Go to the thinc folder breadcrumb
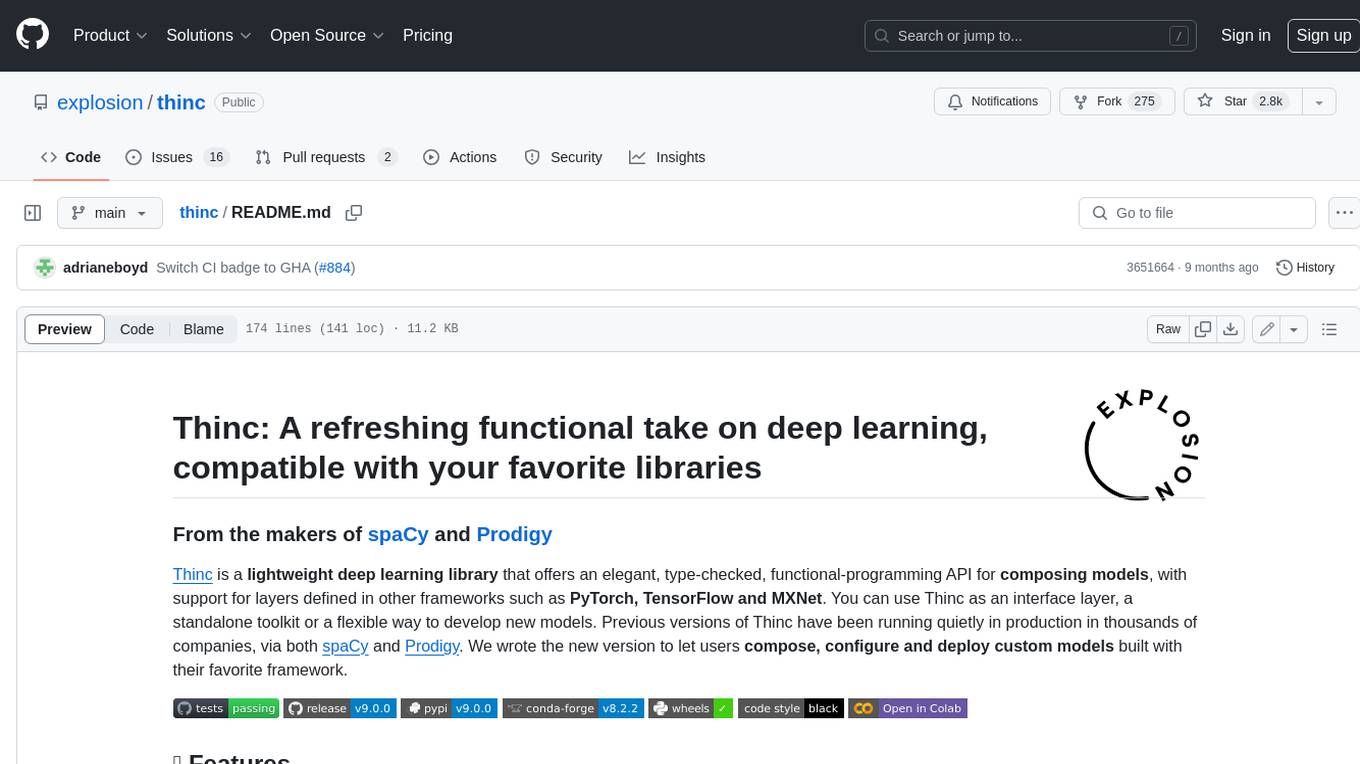Image resolution: width=1360 pixels, height=764 pixels. (x=199, y=212)
